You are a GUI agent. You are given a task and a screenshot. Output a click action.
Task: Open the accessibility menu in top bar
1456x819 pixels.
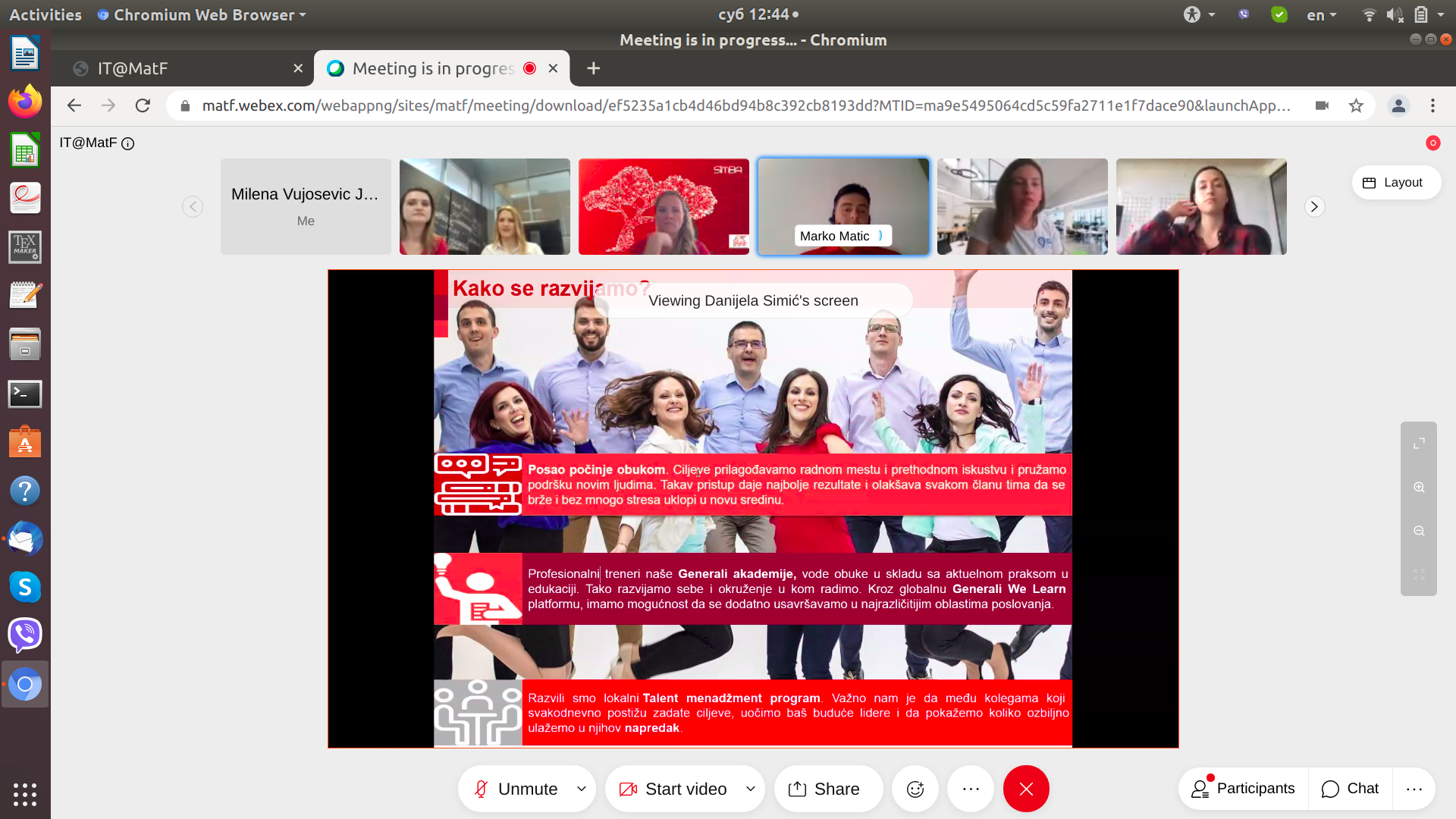point(1200,14)
